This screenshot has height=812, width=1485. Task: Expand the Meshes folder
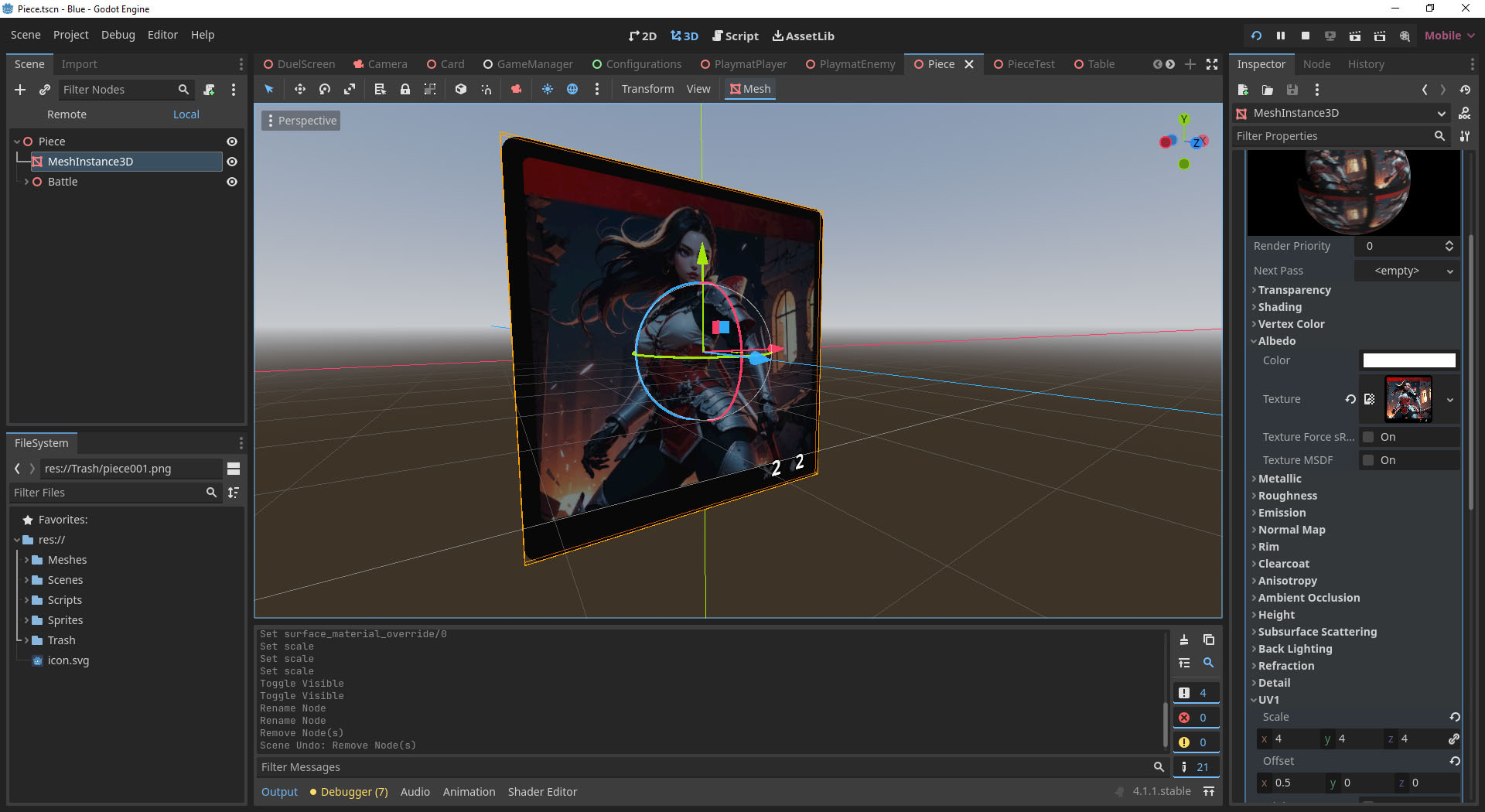[x=26, y=560]
